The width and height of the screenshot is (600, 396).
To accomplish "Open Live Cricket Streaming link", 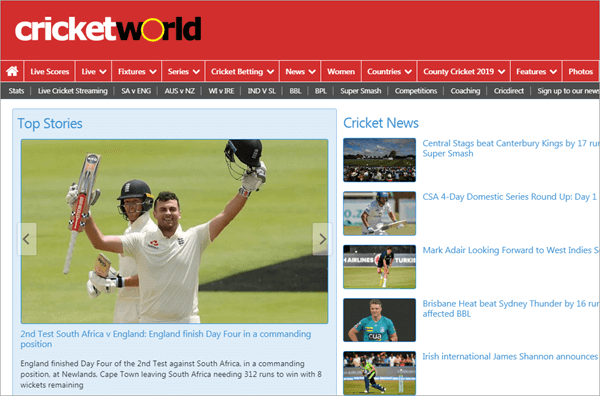I will pyautogui.click(x=73, y=91).
